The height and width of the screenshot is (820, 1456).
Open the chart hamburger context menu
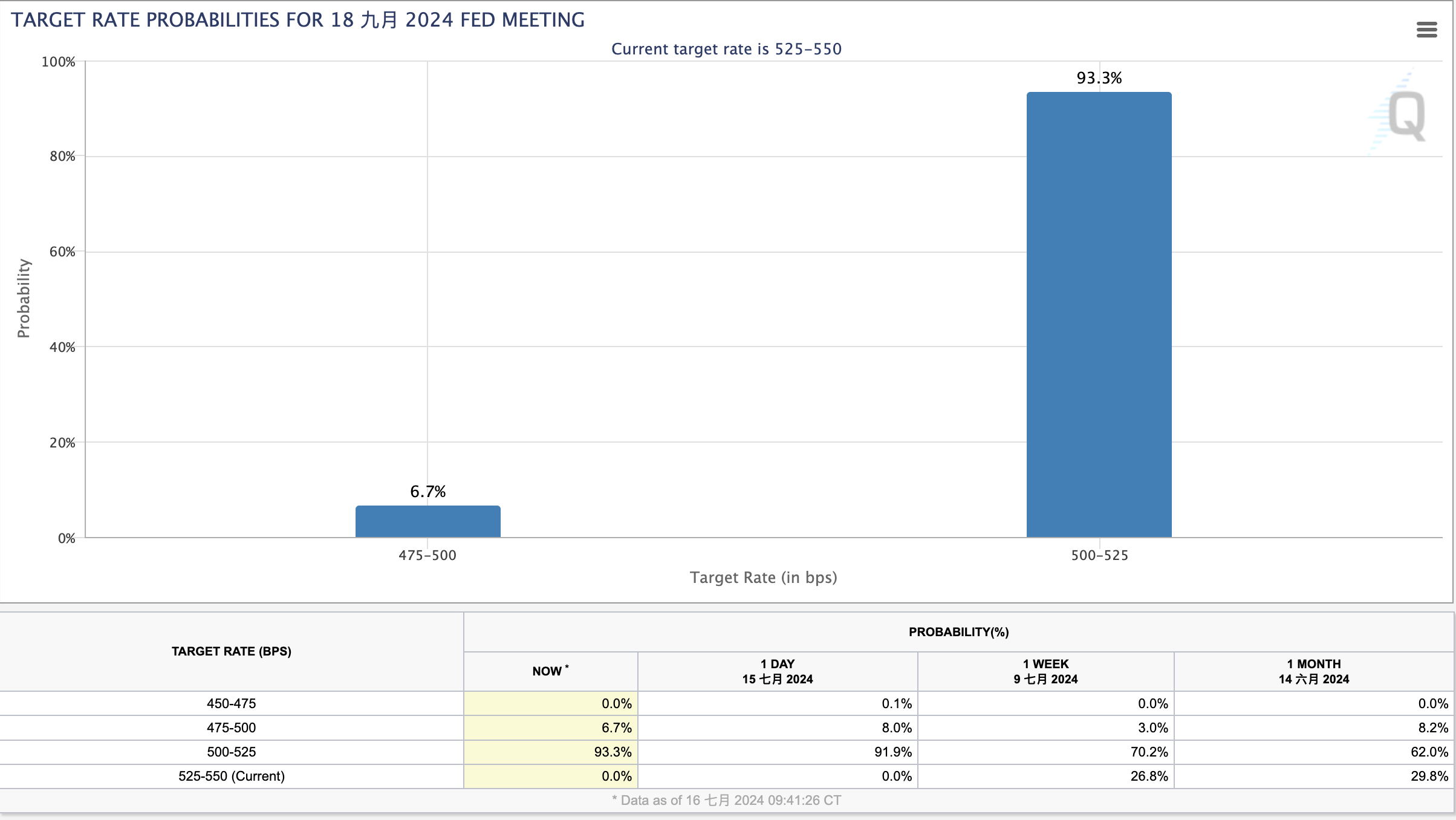click(x=1426, y=30)
